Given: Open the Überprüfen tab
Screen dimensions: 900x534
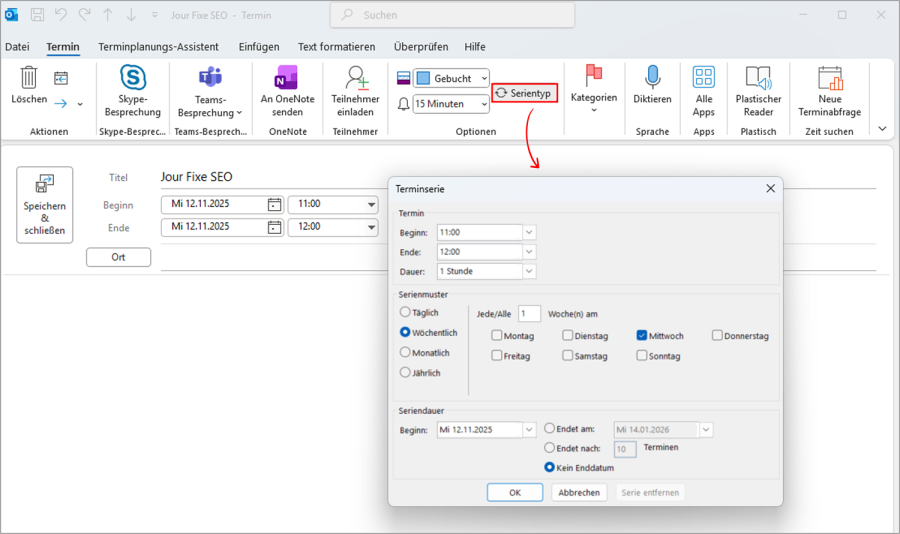Looking at the screenshot, I should coord(421,47).
